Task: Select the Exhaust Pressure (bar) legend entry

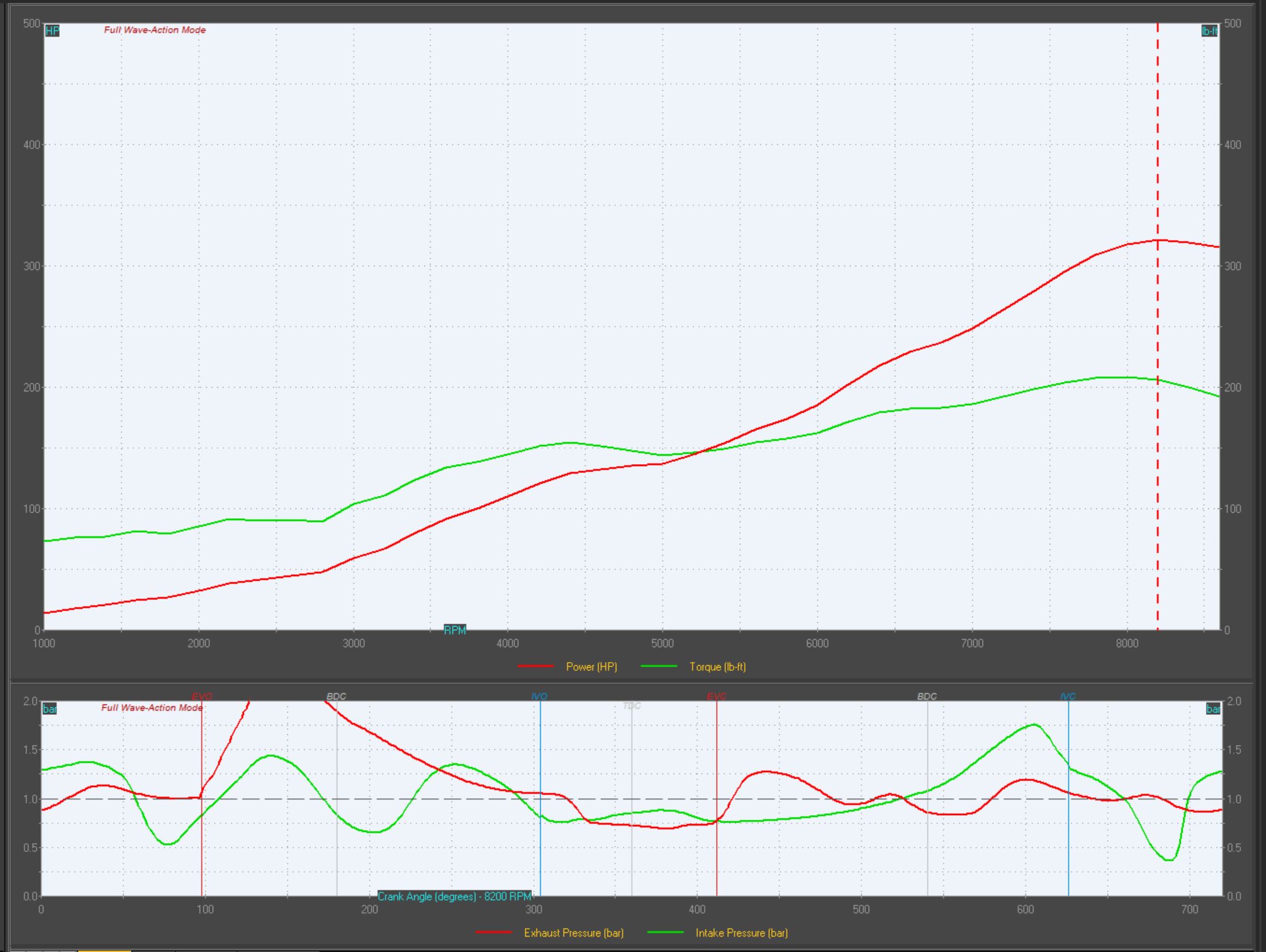Action: coord(574,933)
